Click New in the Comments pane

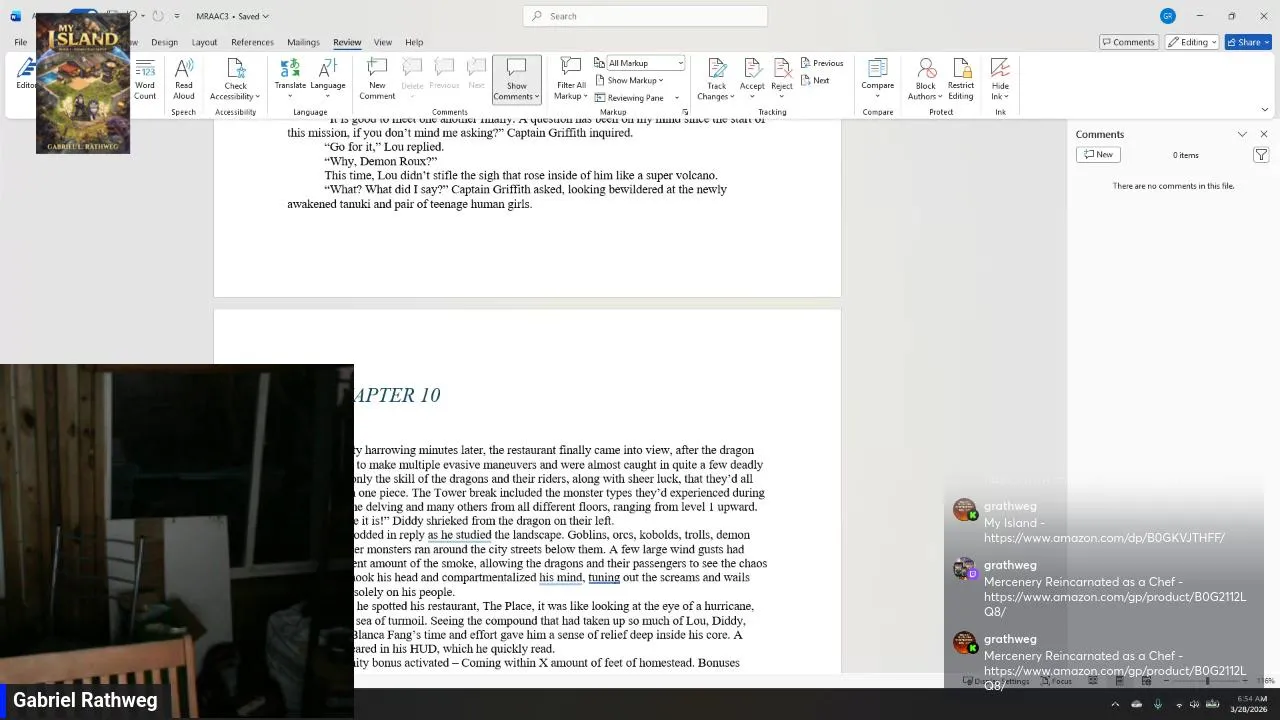tap(1098, 155)
